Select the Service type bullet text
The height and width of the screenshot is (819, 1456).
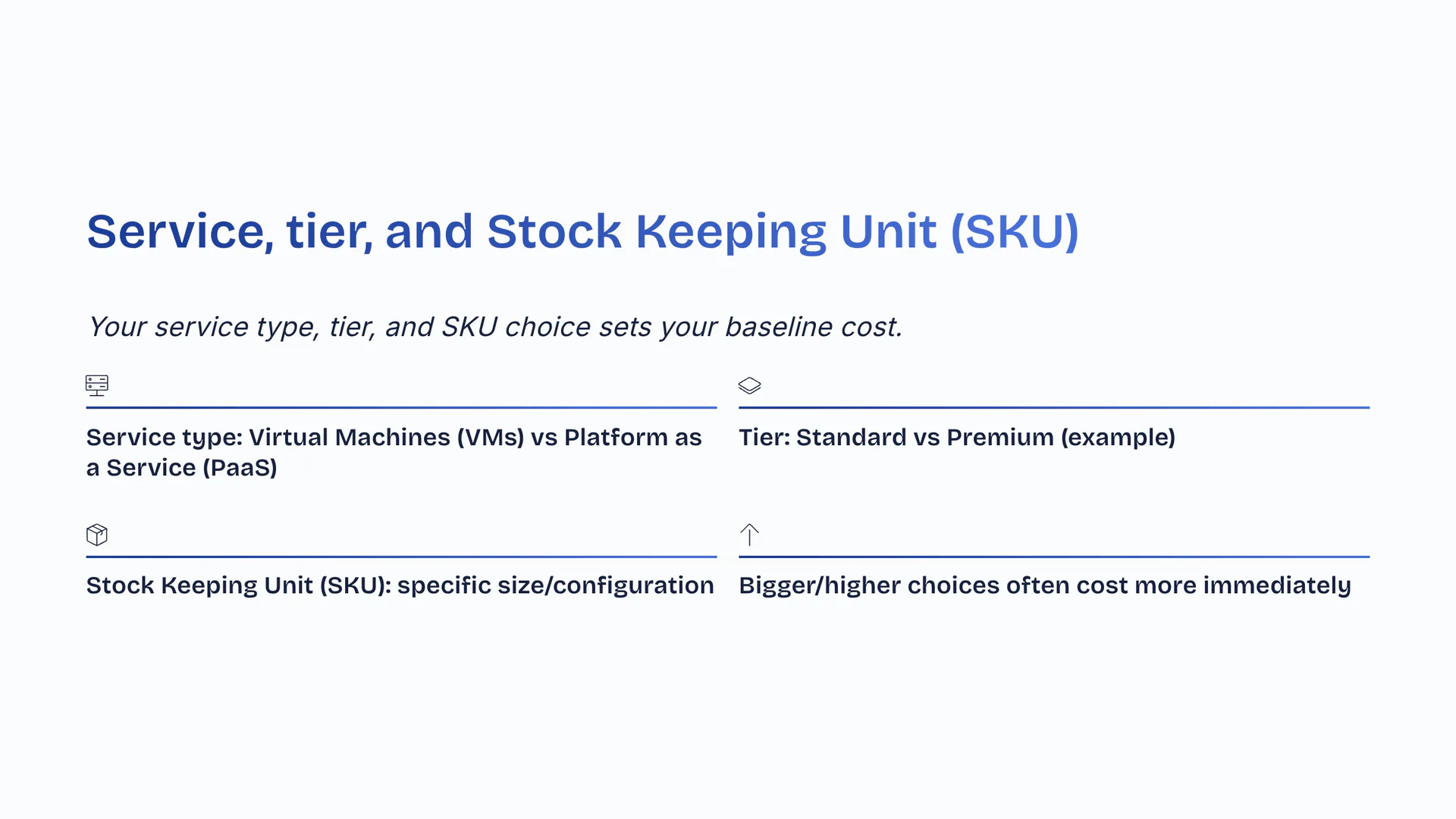394,452
